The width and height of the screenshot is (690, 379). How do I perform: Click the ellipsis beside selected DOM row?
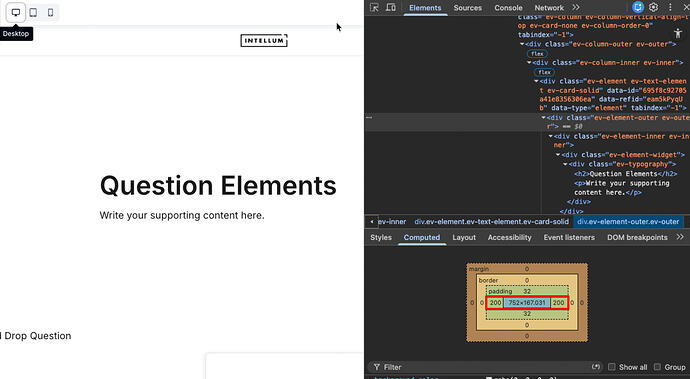pyautogui.click(x=369, y=118)
